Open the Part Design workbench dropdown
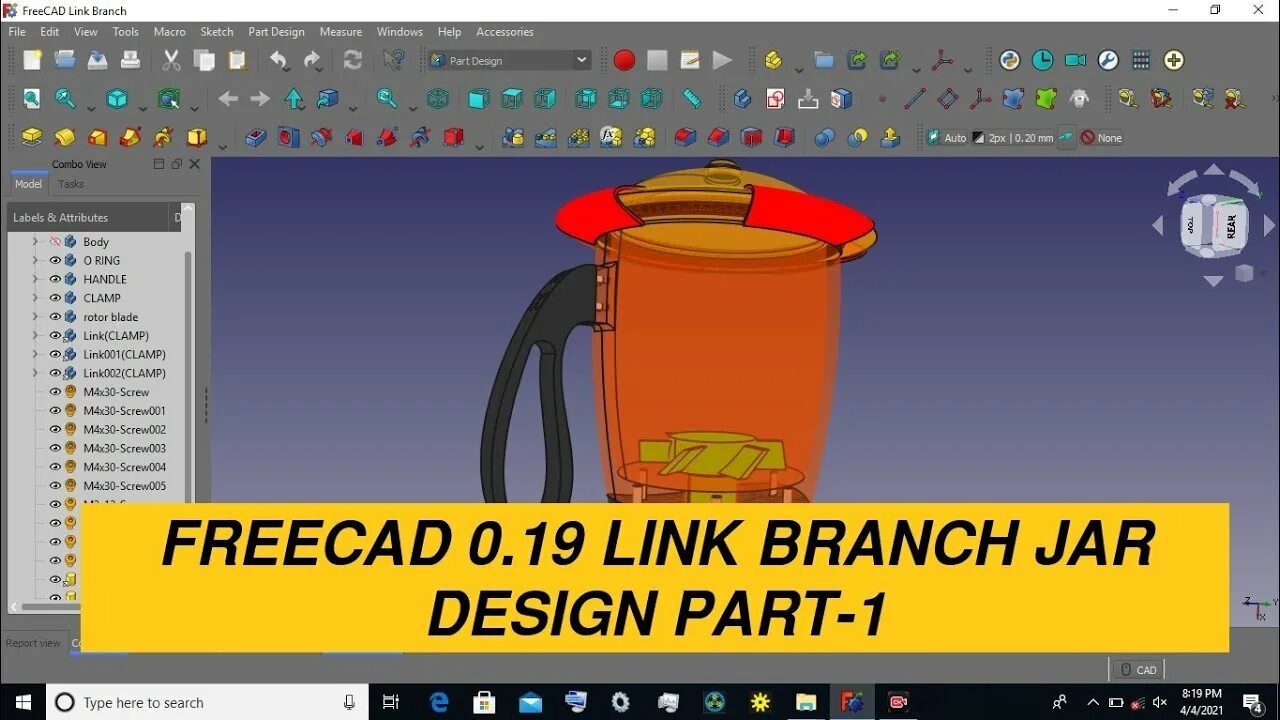Image resolution: width=1280 pixels, height=720 pixels. pyautogui.click(x=510, y=60)
